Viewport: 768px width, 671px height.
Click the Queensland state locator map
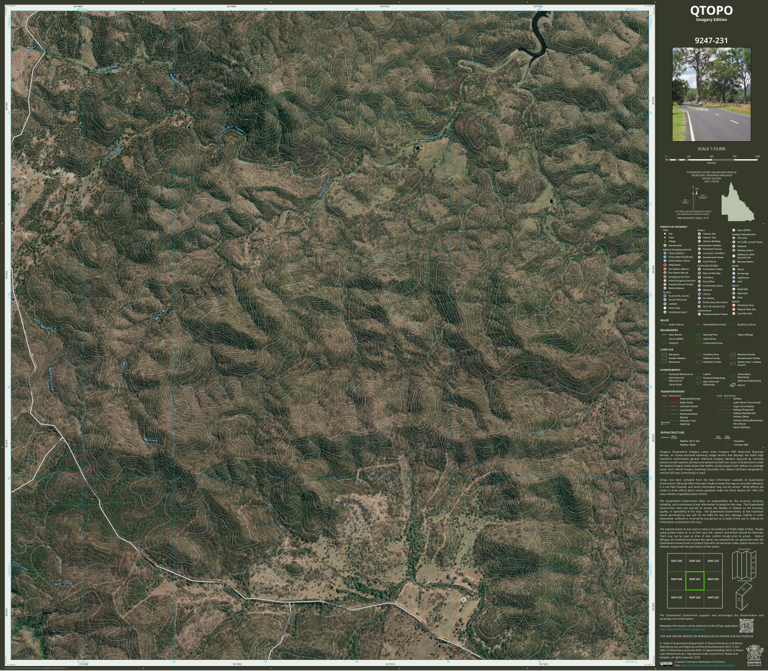pos(738,202)
